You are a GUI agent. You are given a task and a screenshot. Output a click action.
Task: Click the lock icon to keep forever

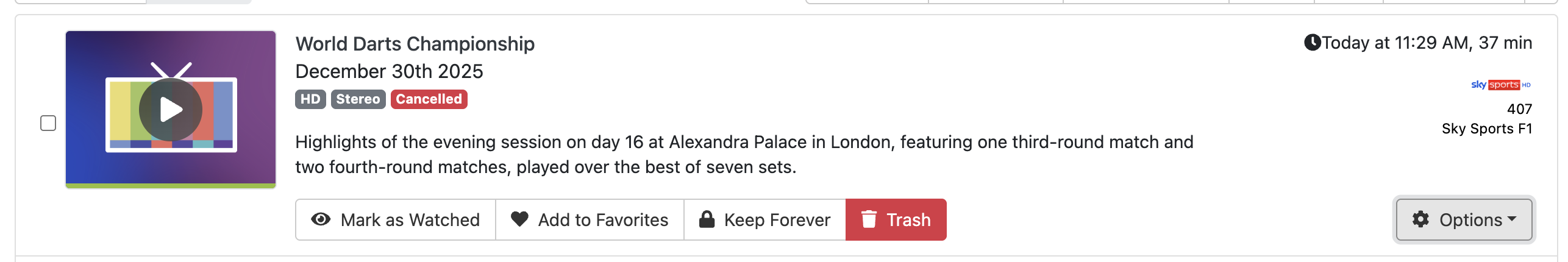(707, 219)
